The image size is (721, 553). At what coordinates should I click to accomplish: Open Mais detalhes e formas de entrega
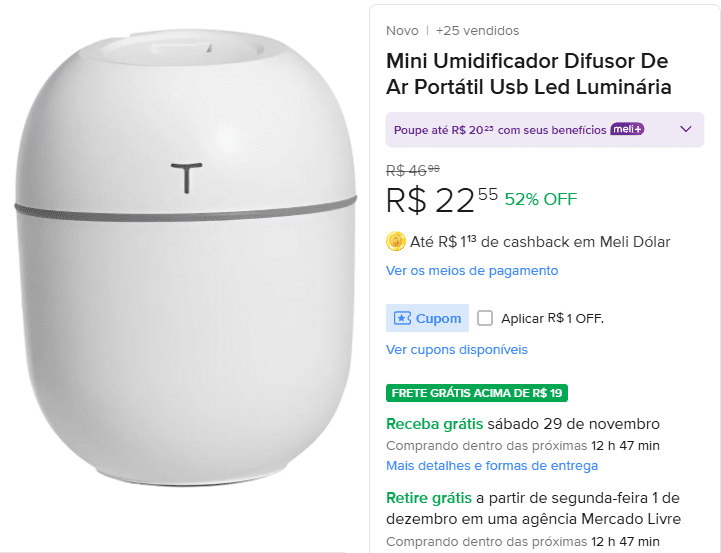[x=492, y=466]
